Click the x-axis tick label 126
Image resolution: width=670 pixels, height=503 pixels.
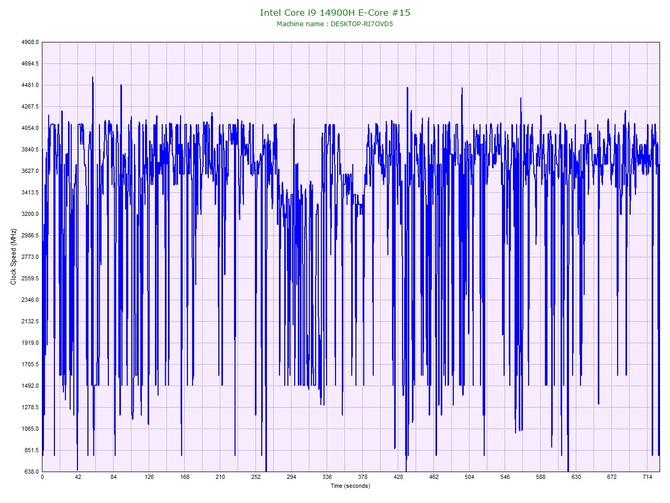coord(149,477)
